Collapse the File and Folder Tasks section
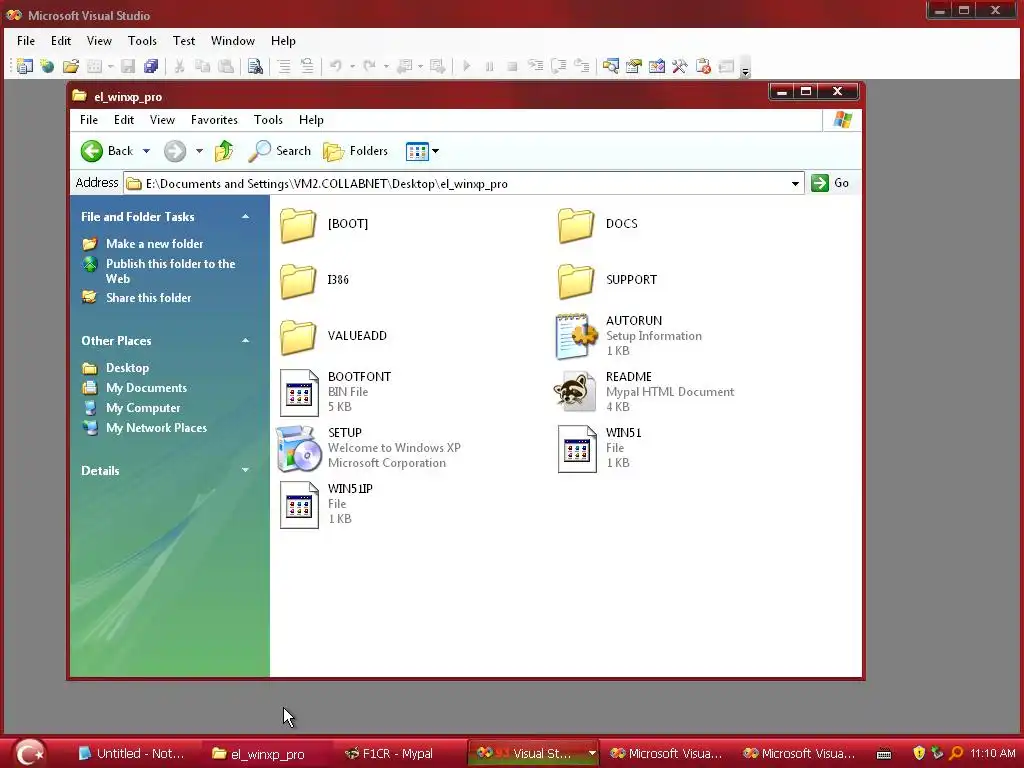Image resolution: width=1024 pixels, height=768 pixels. click(x=246, y=216)
